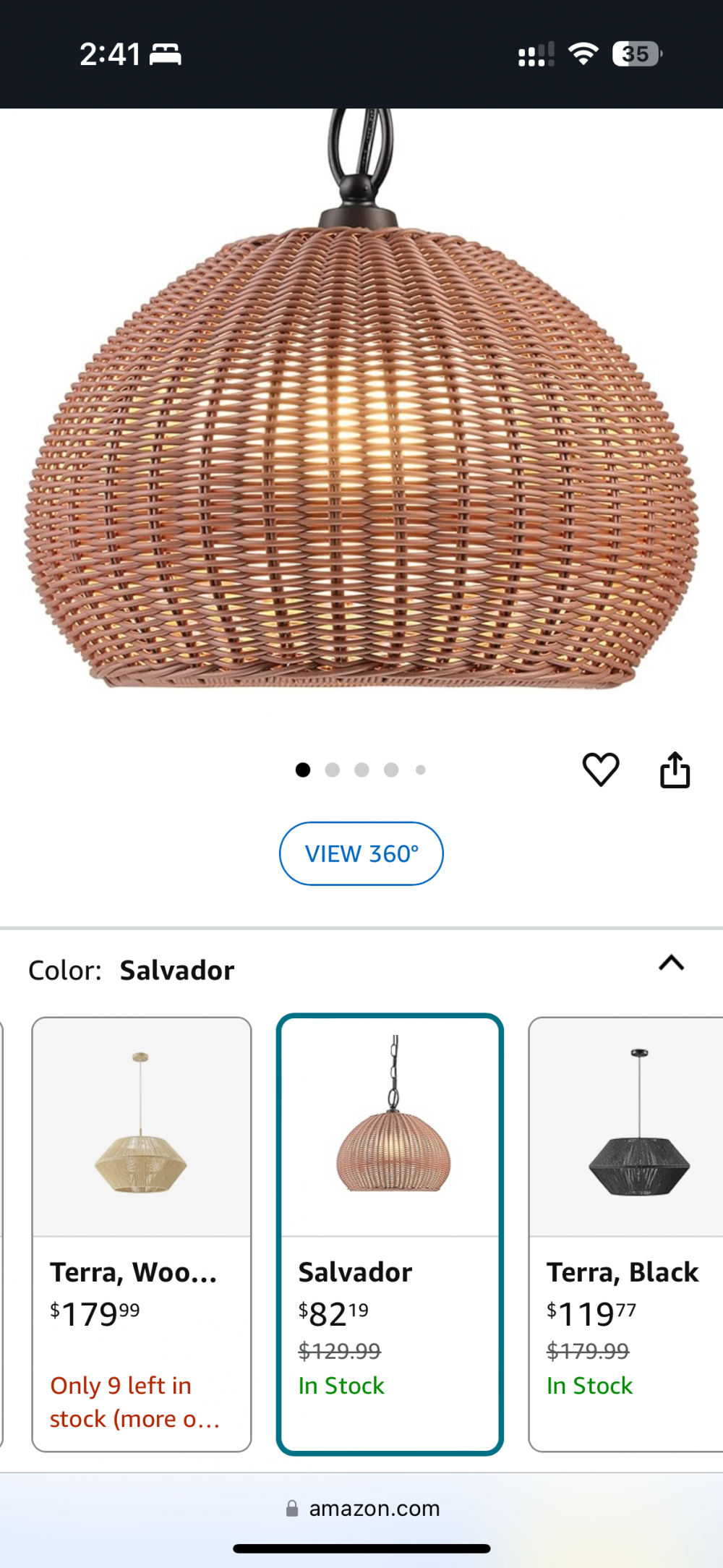Select the second image carousel dot
This screenshot has height=1568, width=723.
(x=333, y=770)
